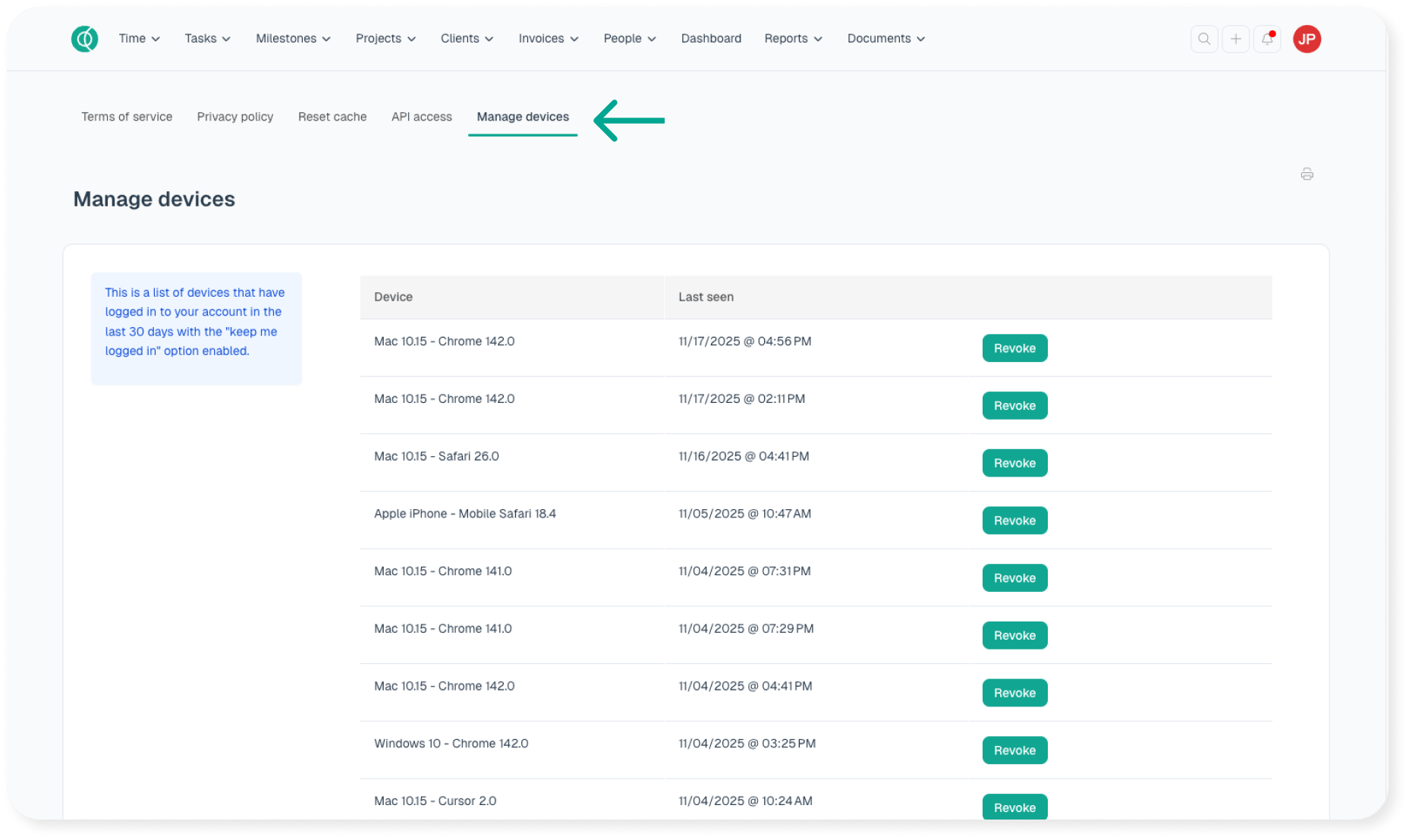Open the Privacy policy tab
This screenshot has height=840, width=1409.
click(x=235, y=117)
